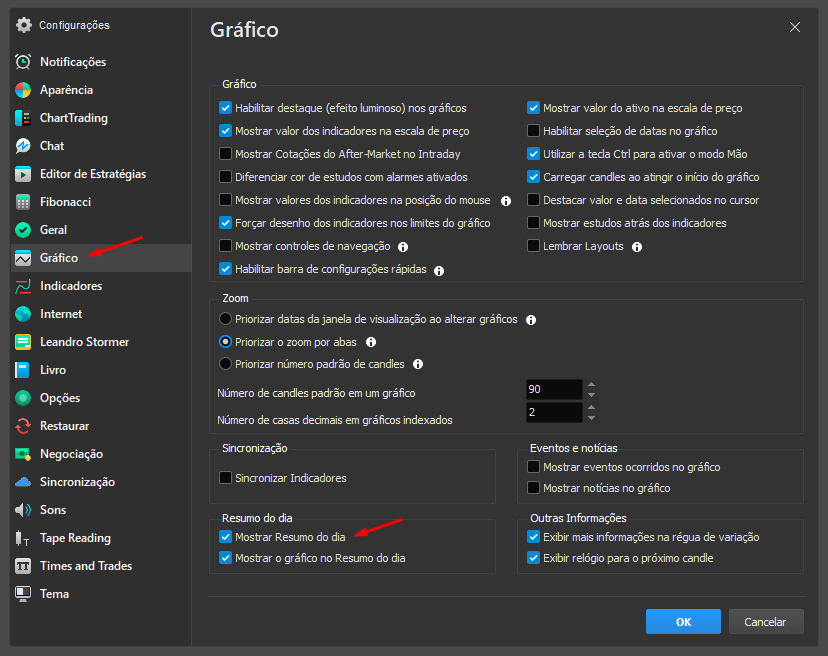This screenshot has width=828, height=656.
Task: Enable Habilitar seleção de datas no gráfico
Action: click(533, 130)
